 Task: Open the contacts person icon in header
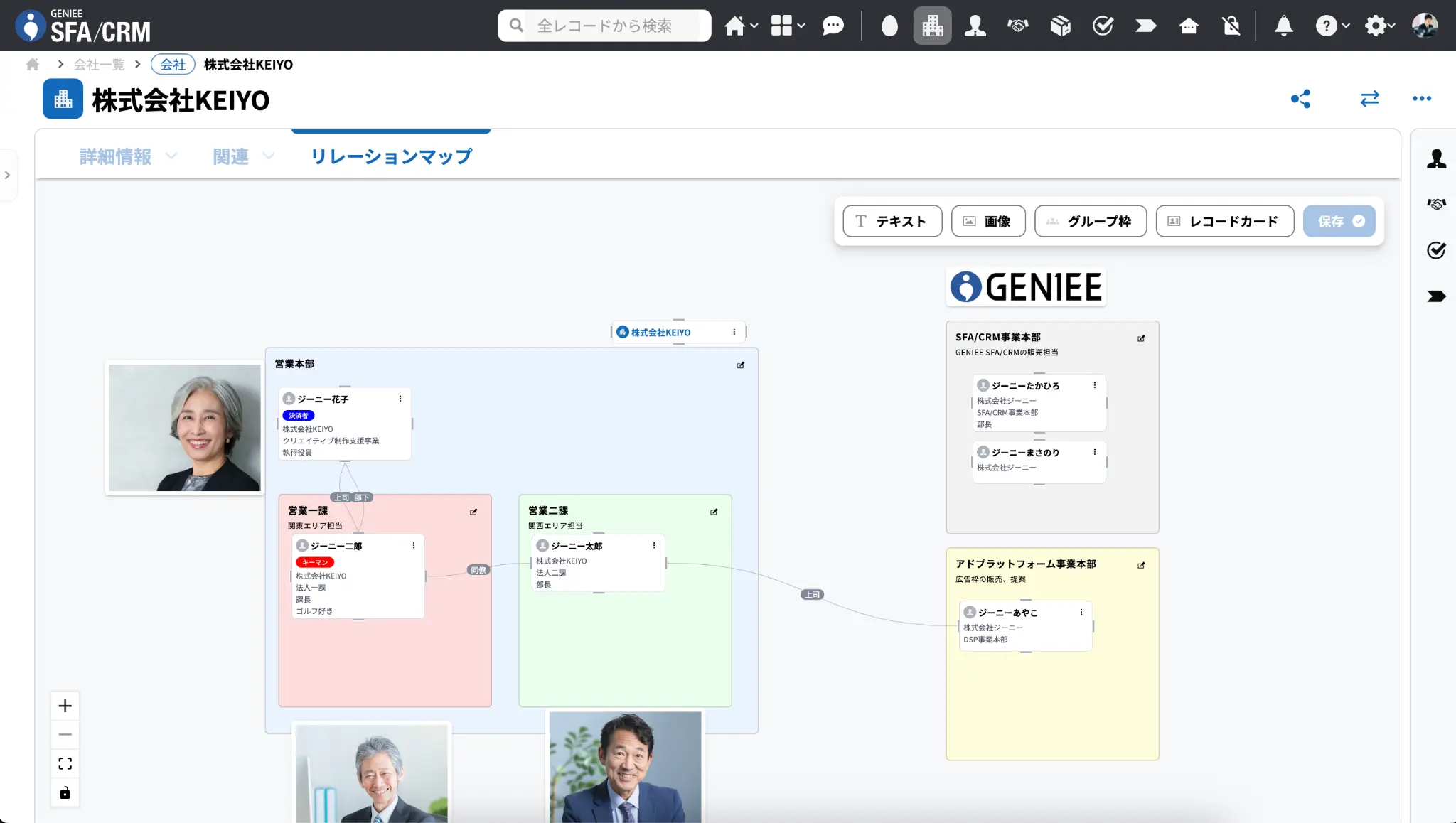click(975, 26)
